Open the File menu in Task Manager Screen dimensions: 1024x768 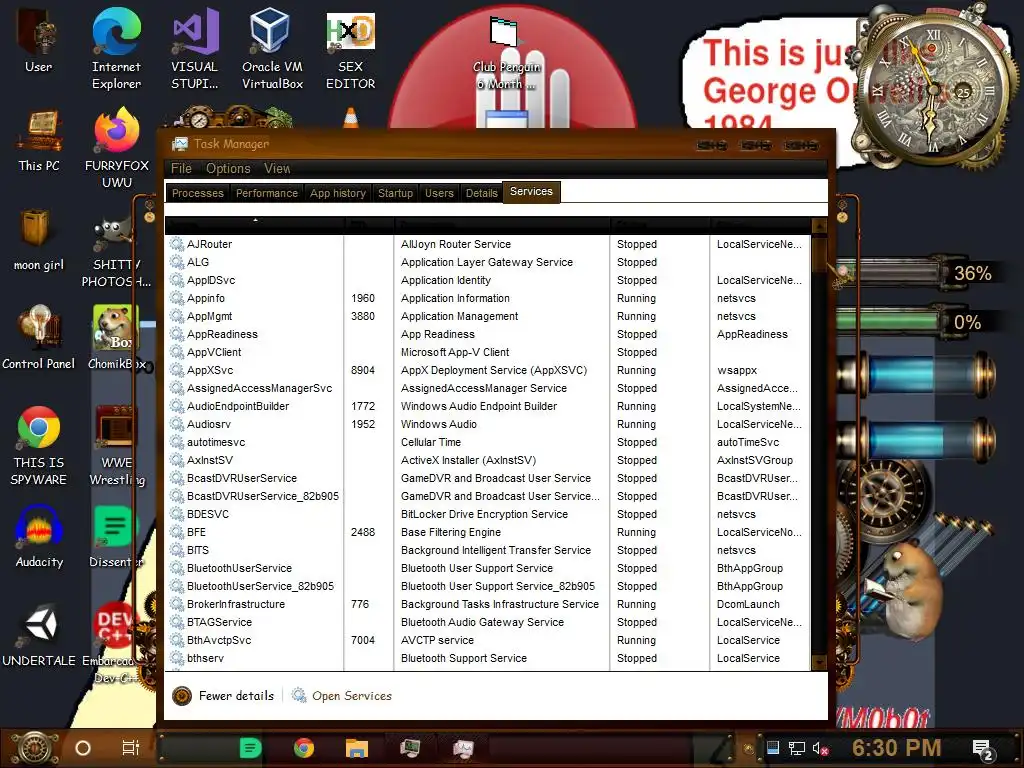click(x=181, y=168)
